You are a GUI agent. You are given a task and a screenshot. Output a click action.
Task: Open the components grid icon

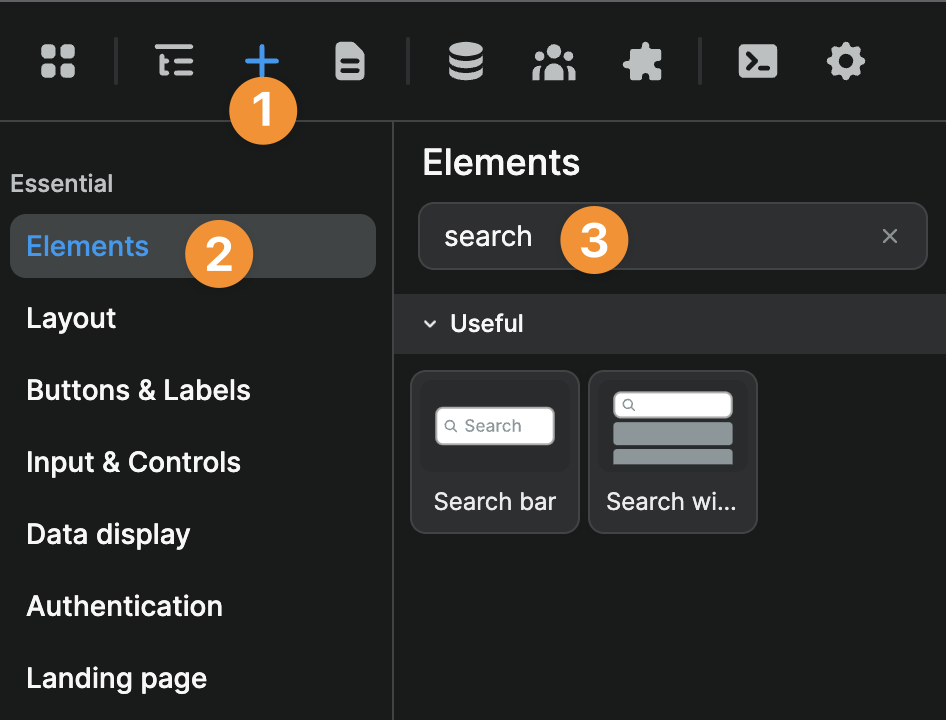(x=57, y=61)
